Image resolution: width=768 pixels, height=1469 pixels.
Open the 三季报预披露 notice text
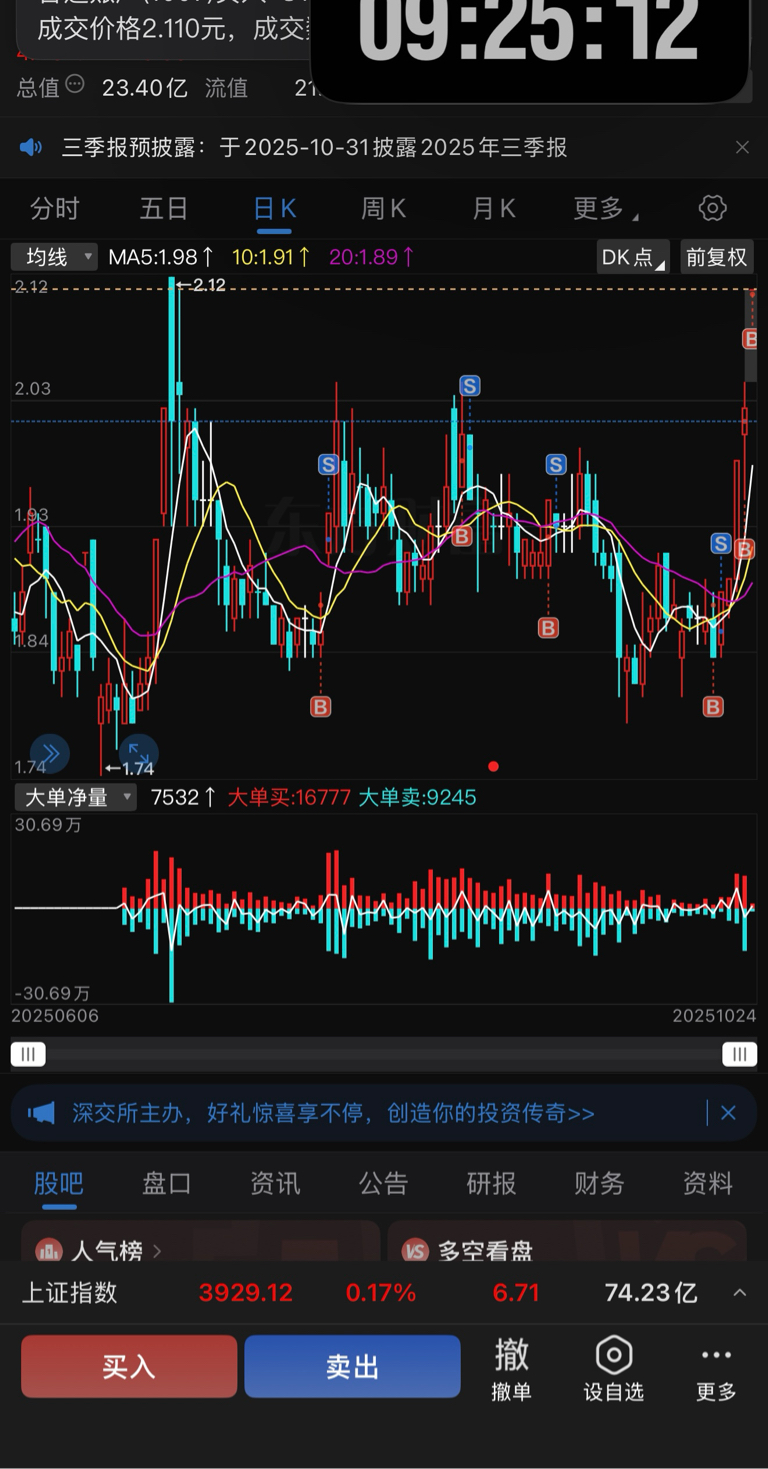click(314, 148)
